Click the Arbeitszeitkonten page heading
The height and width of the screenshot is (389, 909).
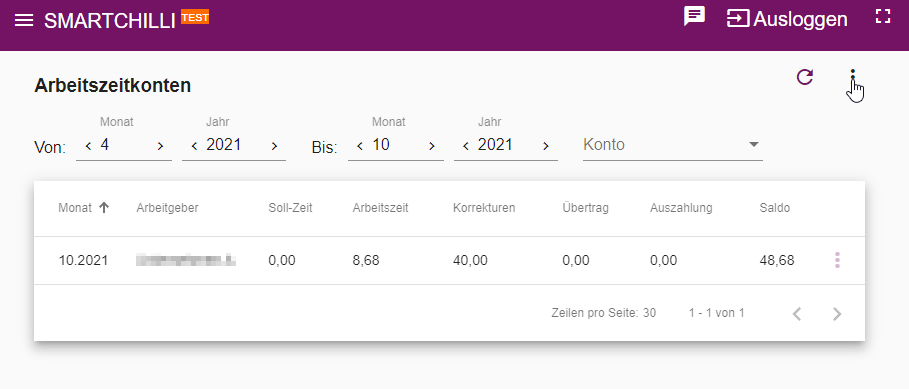(x=112, y=85)
